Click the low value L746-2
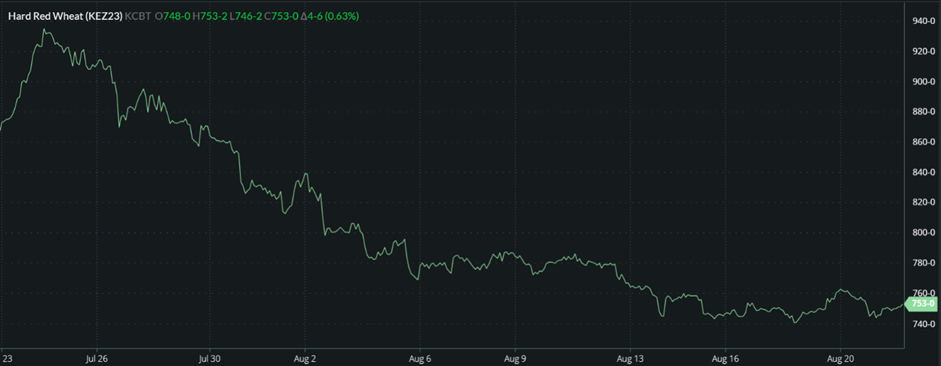This screenshot has width=941, height=366. tap(246, 17)
